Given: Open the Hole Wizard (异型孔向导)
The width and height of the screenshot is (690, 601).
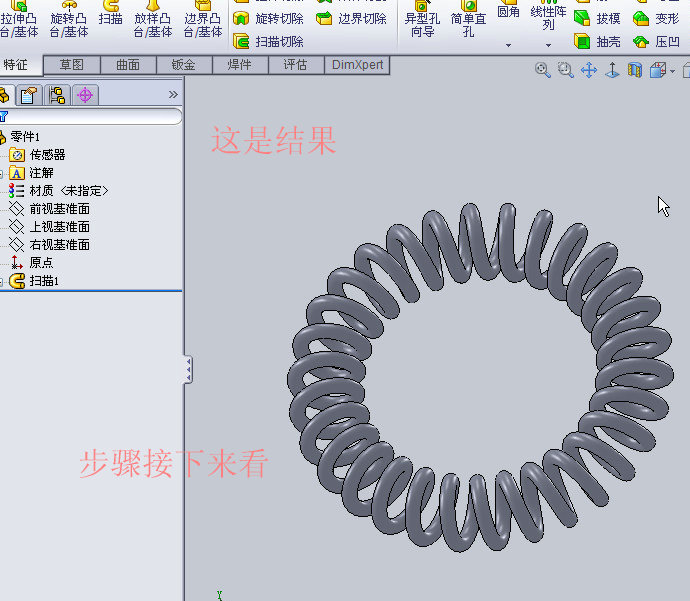Looking at the screenshot, I should pyautogui.click(x=422, y=19).
